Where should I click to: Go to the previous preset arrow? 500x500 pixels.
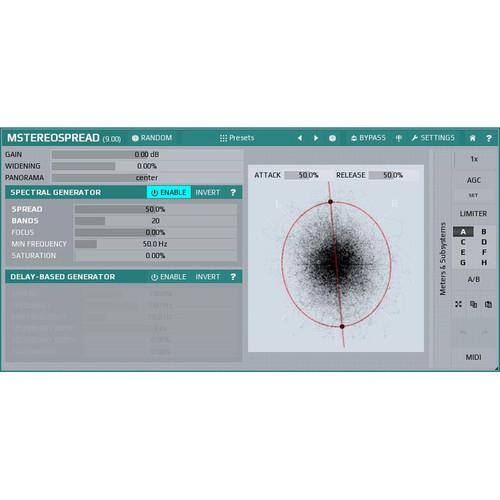point(300,138)
